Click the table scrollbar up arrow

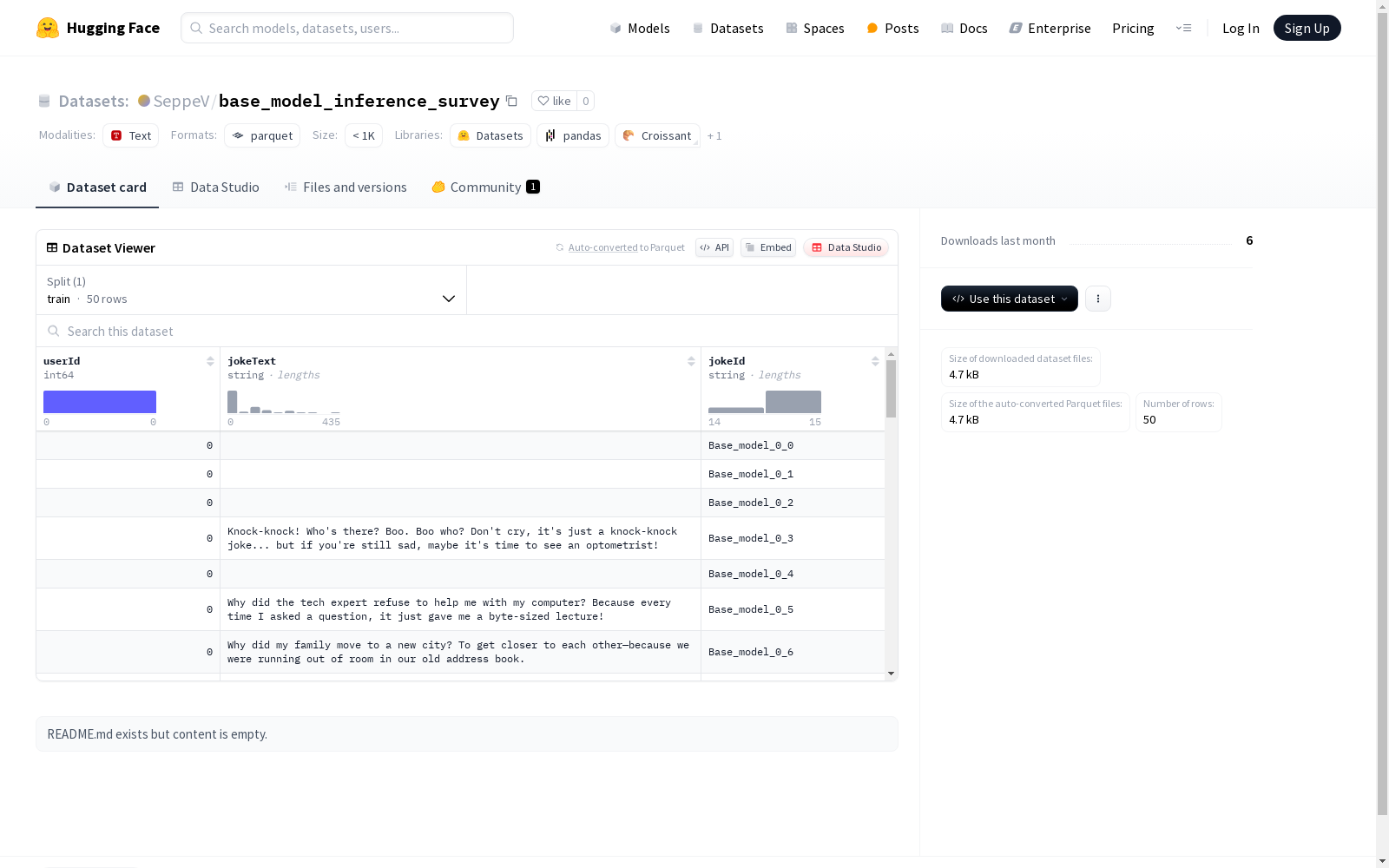click(891, 354)
